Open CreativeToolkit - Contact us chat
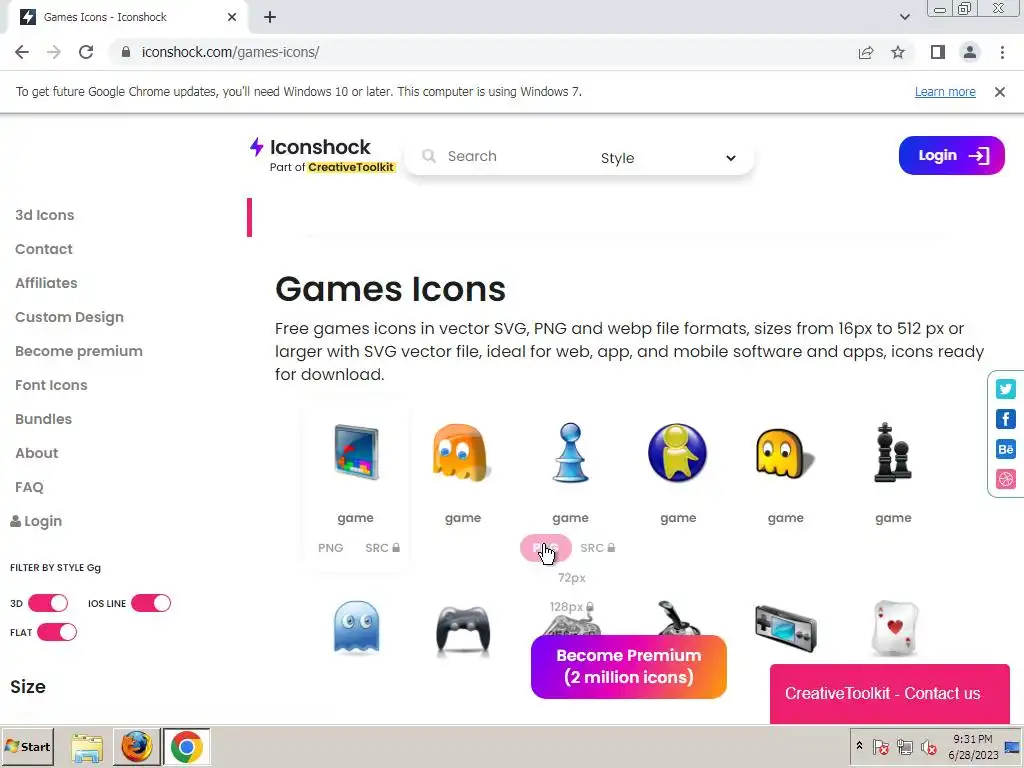Image resolution: width=1024 pixels, height=768 pixels. point(889,694)
